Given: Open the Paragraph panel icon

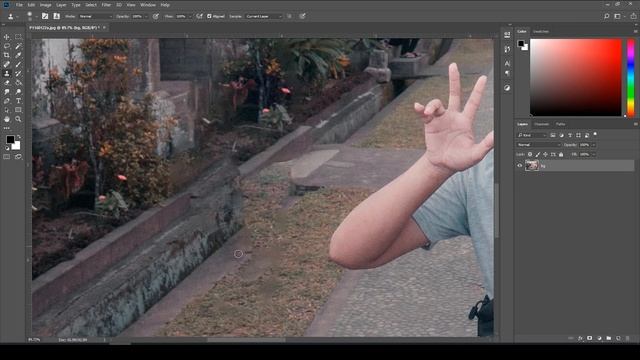Looking at the screenshot, I should (x=507, y=73).
